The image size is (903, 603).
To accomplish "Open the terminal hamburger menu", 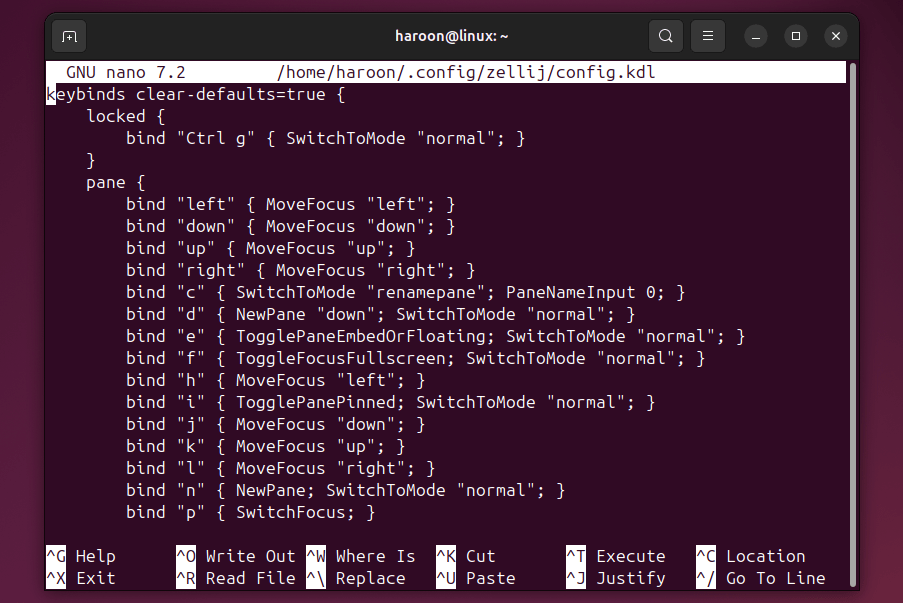I will (707, 36).
